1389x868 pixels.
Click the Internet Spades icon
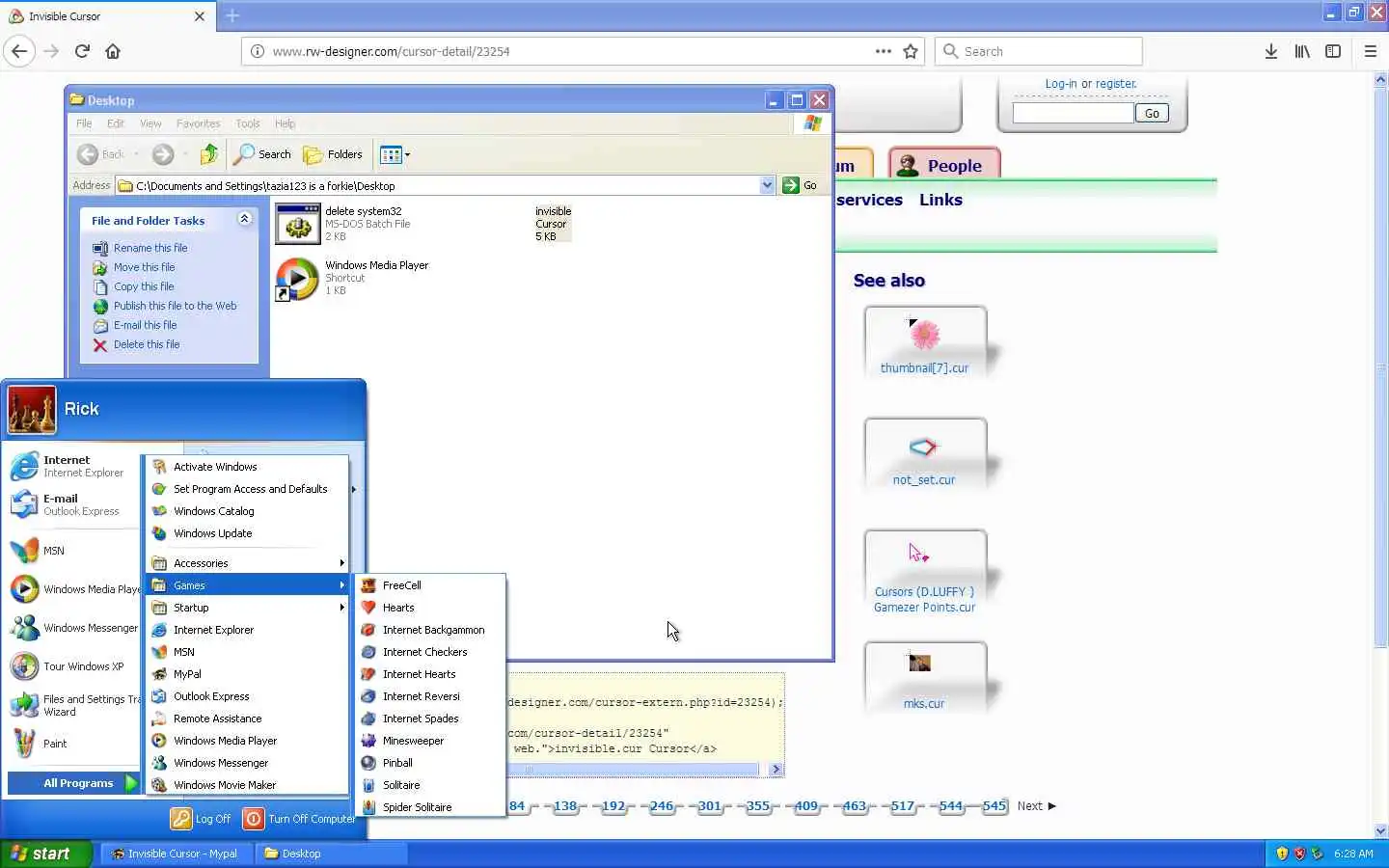click(368, 719)
